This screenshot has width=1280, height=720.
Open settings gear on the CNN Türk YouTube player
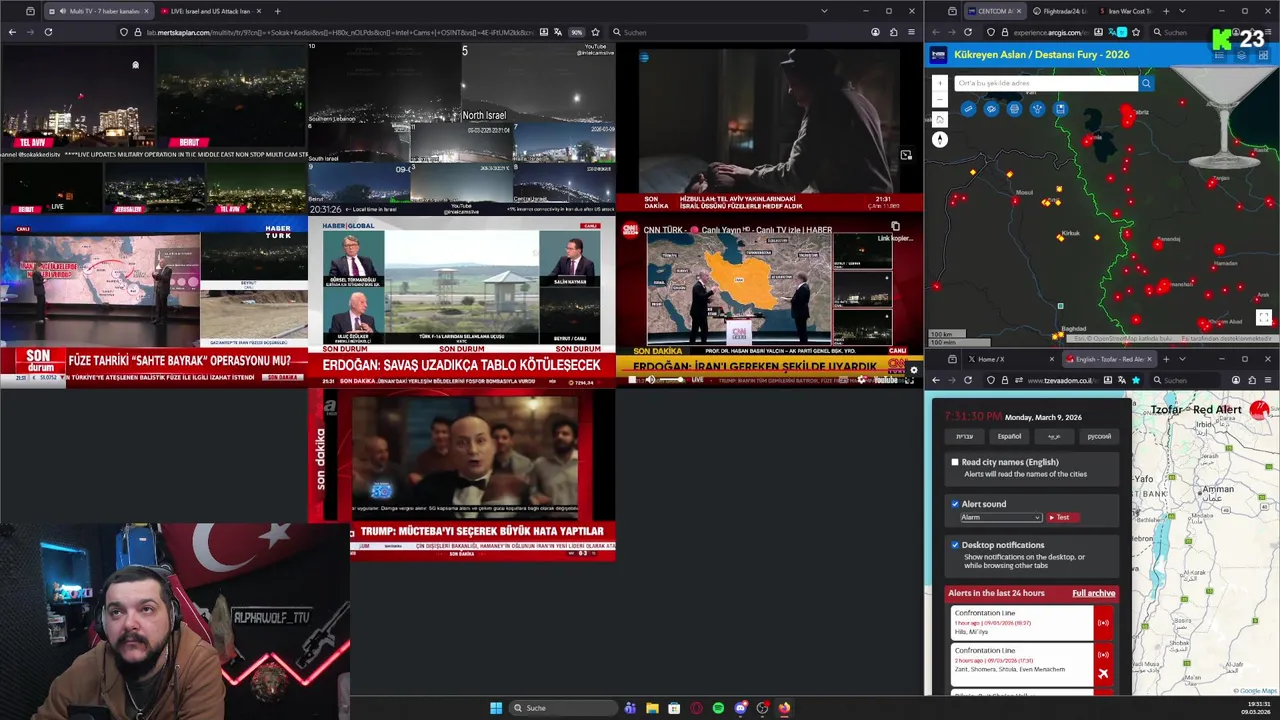click(861, 380)
